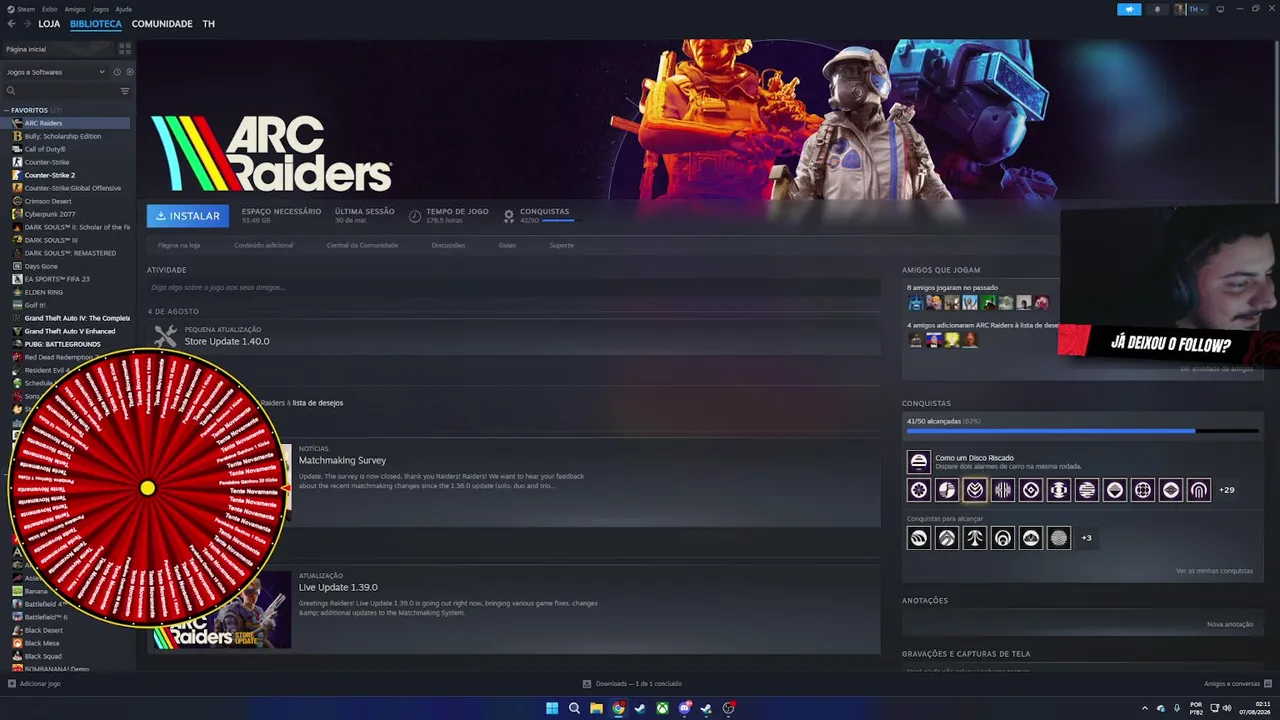Select Crimson Desert in the library

coord(66,201)
